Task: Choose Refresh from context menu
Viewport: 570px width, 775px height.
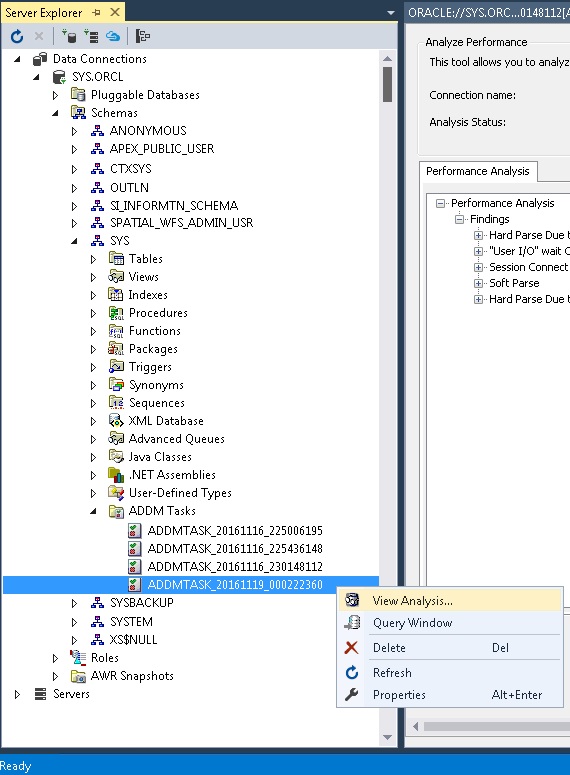Action: pos(450,673)
